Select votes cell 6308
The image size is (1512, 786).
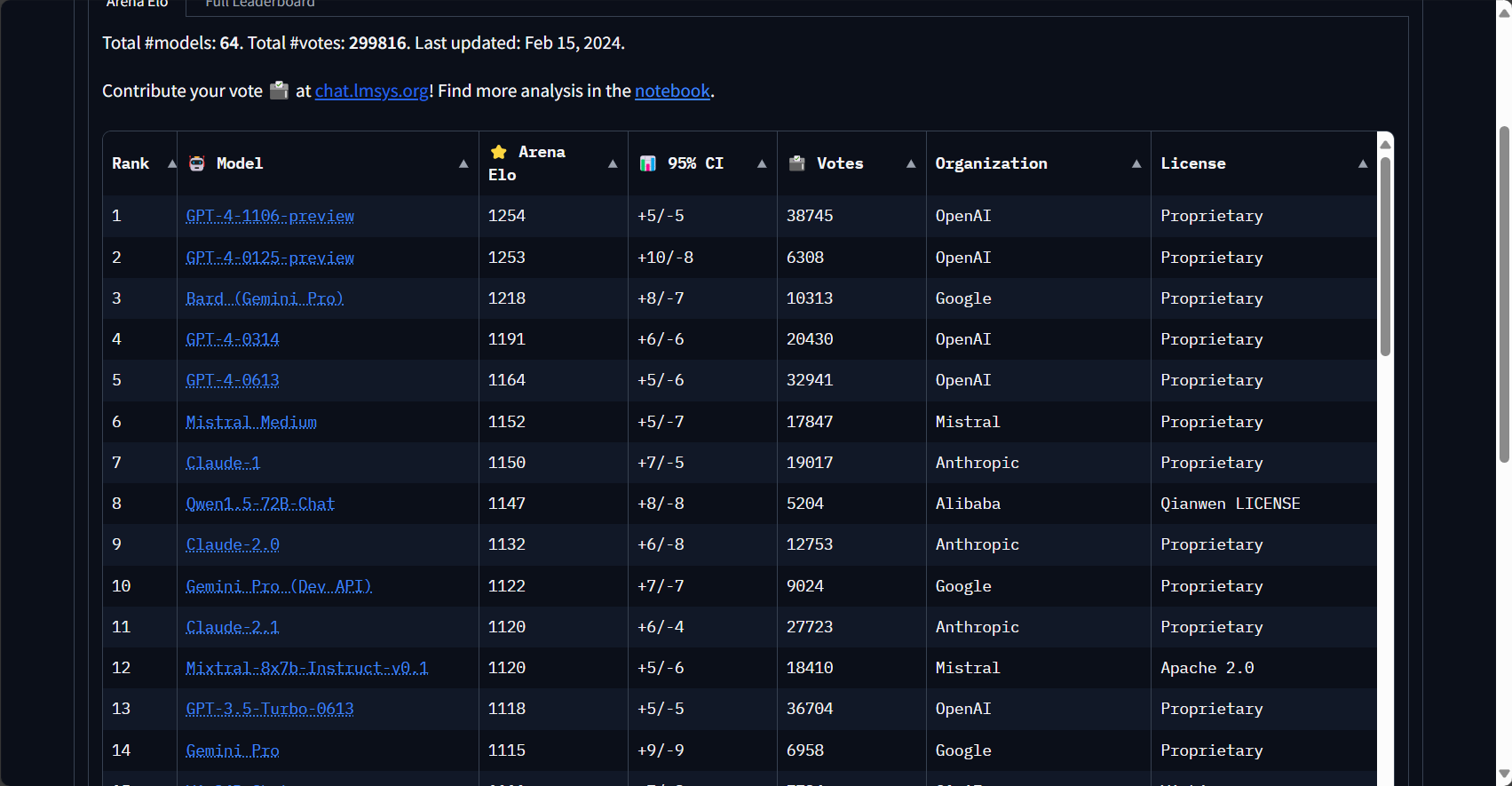tap(805, 258)
